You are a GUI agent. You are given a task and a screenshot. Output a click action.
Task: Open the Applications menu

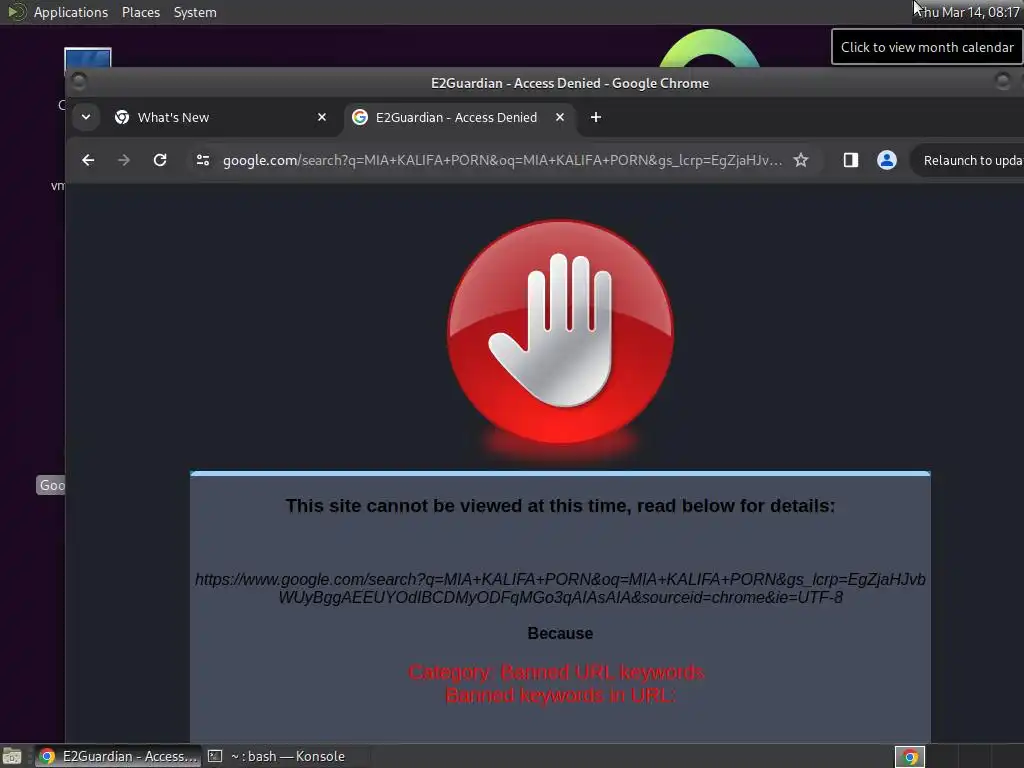[x=71, y=12]
